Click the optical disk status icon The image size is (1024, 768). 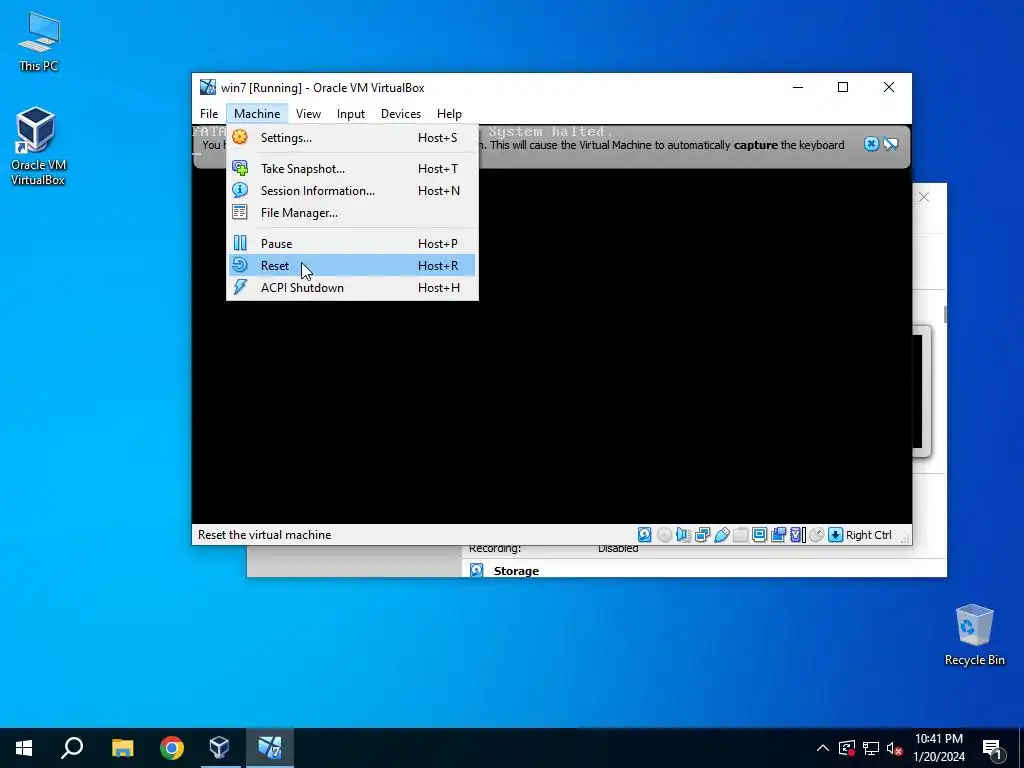(664, 535)
